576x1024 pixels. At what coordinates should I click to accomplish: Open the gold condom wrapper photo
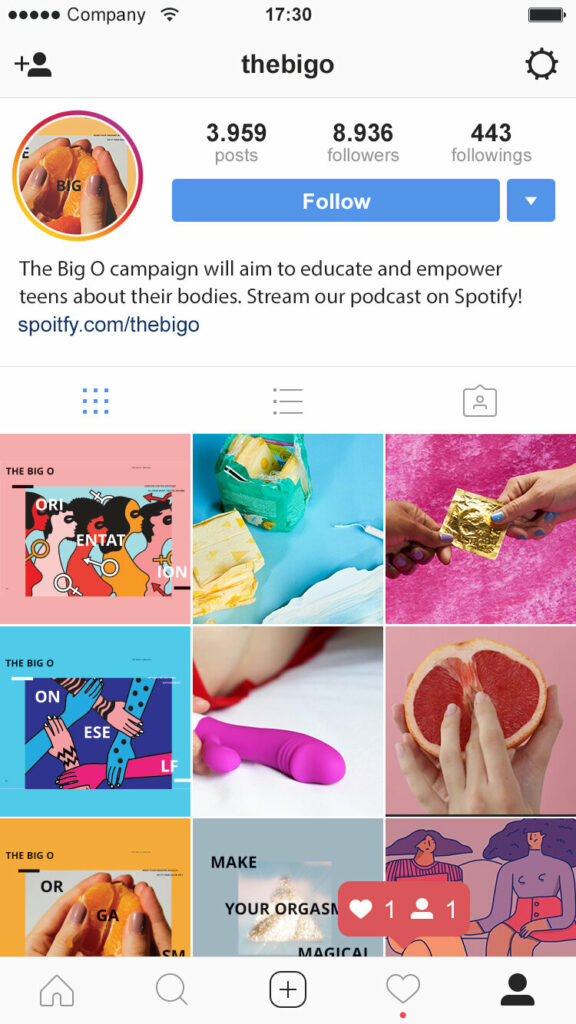click(481, 529)
